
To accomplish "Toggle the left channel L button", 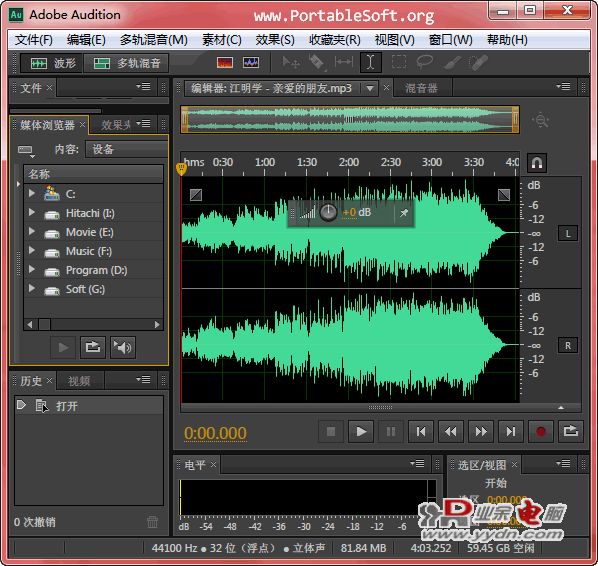I will click(x=568, y=233).
